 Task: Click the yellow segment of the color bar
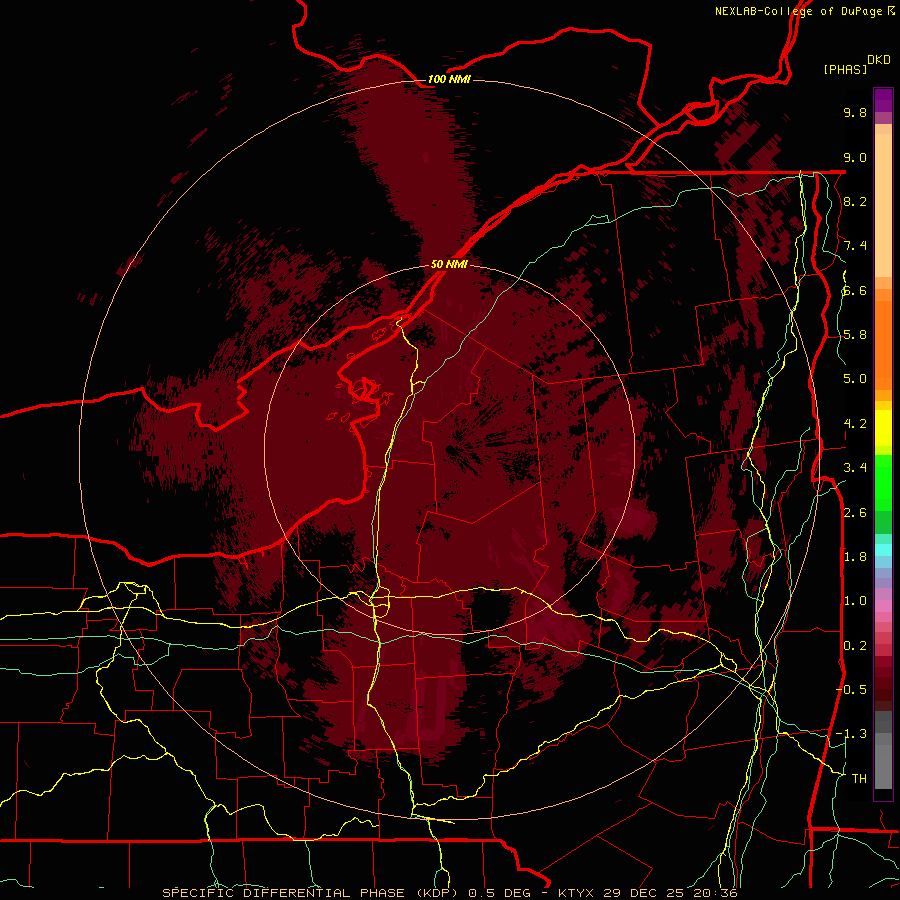coord(883,428)
